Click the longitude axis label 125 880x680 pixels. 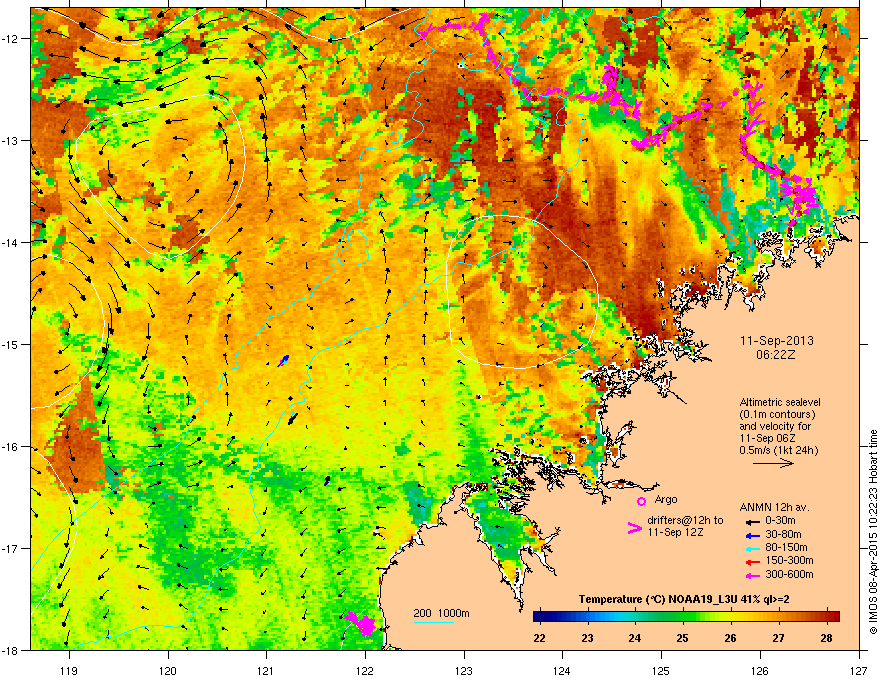(661, 670)
